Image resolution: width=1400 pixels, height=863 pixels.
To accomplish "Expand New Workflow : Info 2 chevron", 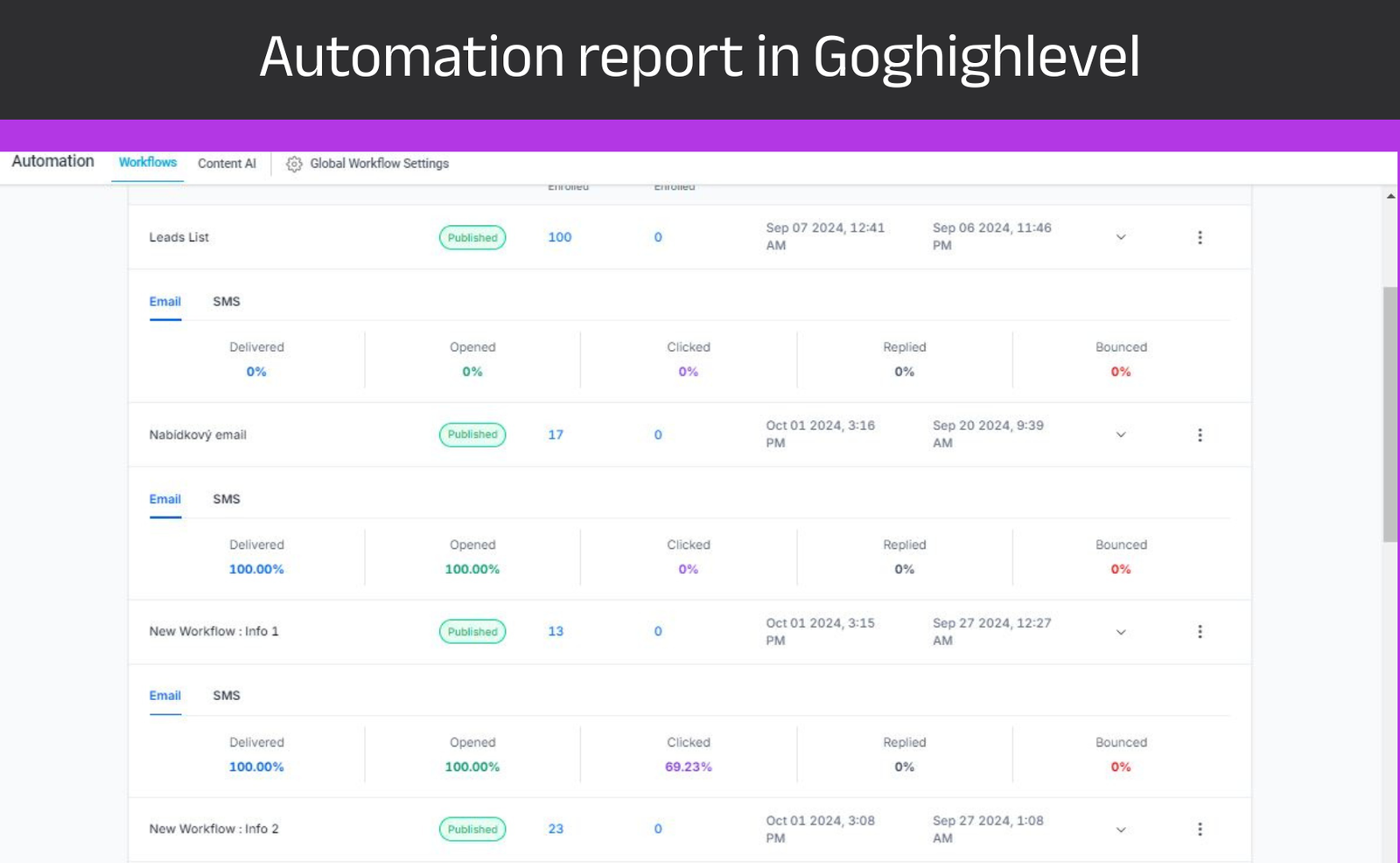I will tap(1121, 829).
